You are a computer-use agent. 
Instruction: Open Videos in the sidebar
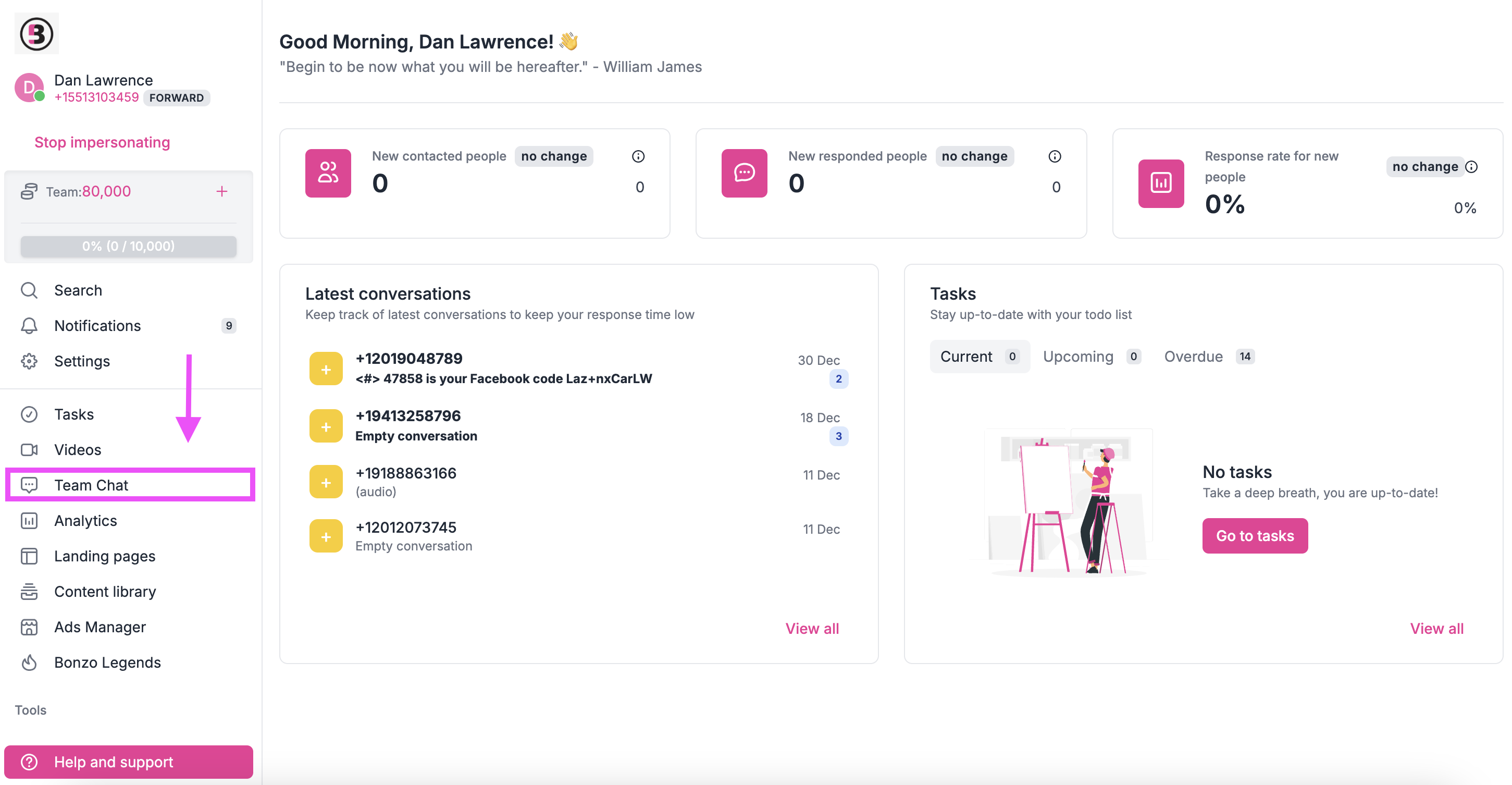(x=128, y=450)
